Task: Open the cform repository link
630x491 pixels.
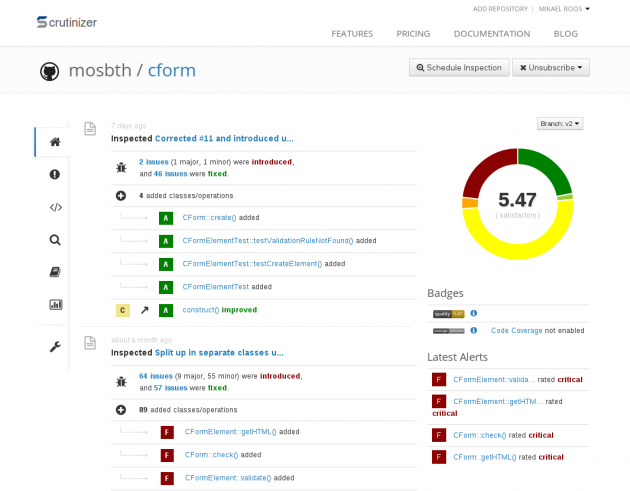Action: tap(172, 70)
